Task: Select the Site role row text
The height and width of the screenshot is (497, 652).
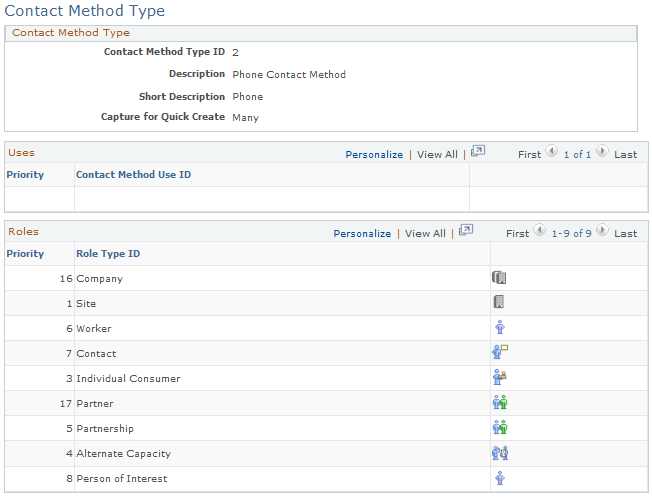Action: point(86,304)
